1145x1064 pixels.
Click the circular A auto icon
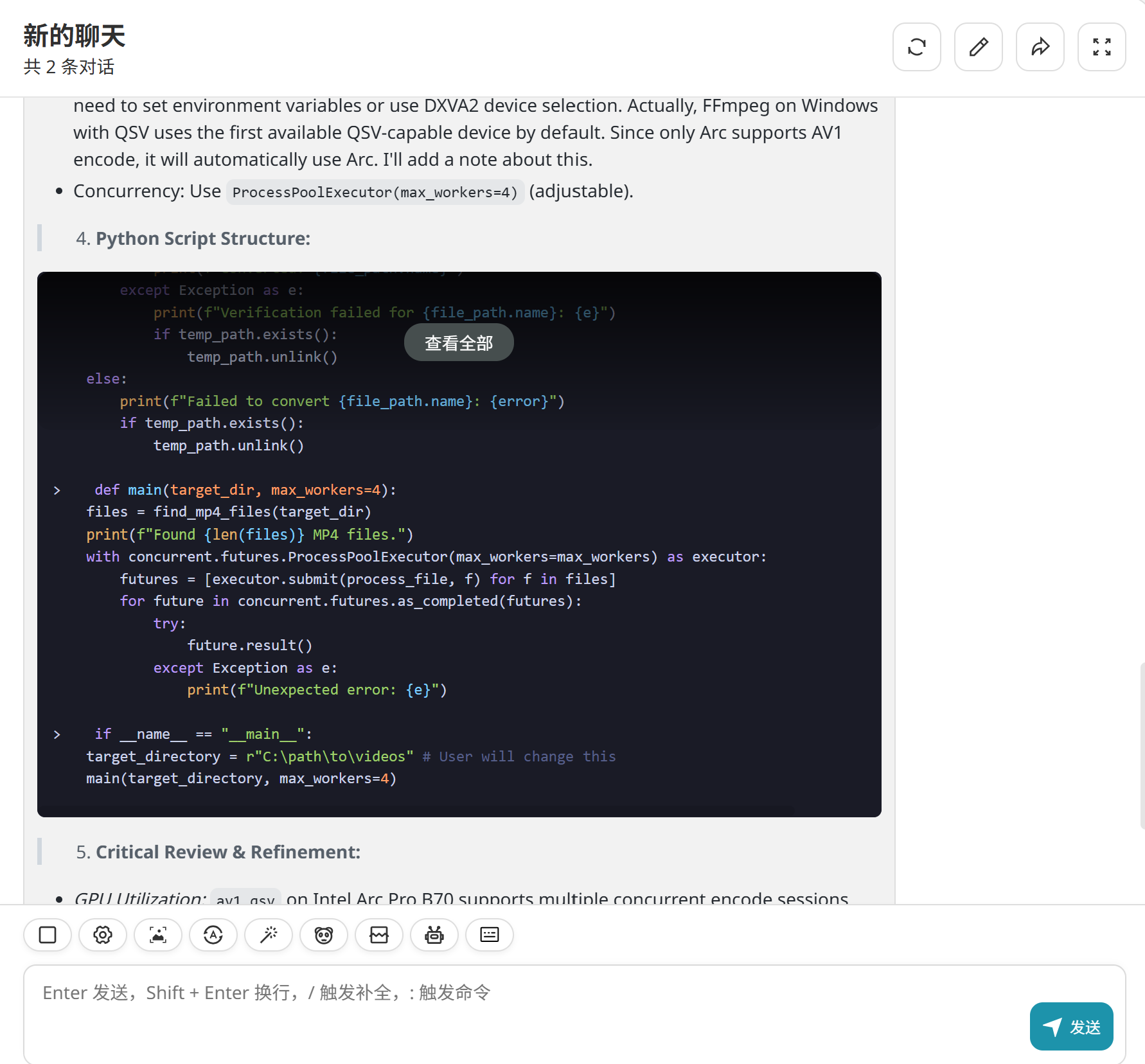[213, 935]
